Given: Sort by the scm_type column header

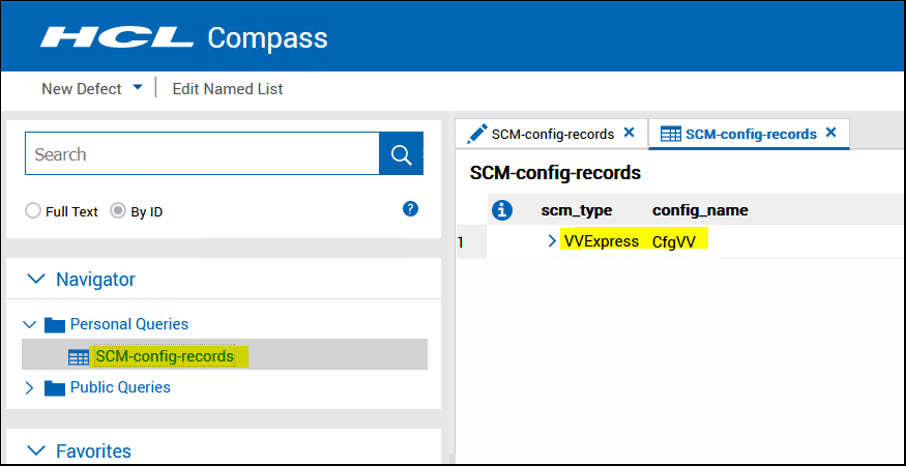Looking at the screenshot, I should (577, 210).
